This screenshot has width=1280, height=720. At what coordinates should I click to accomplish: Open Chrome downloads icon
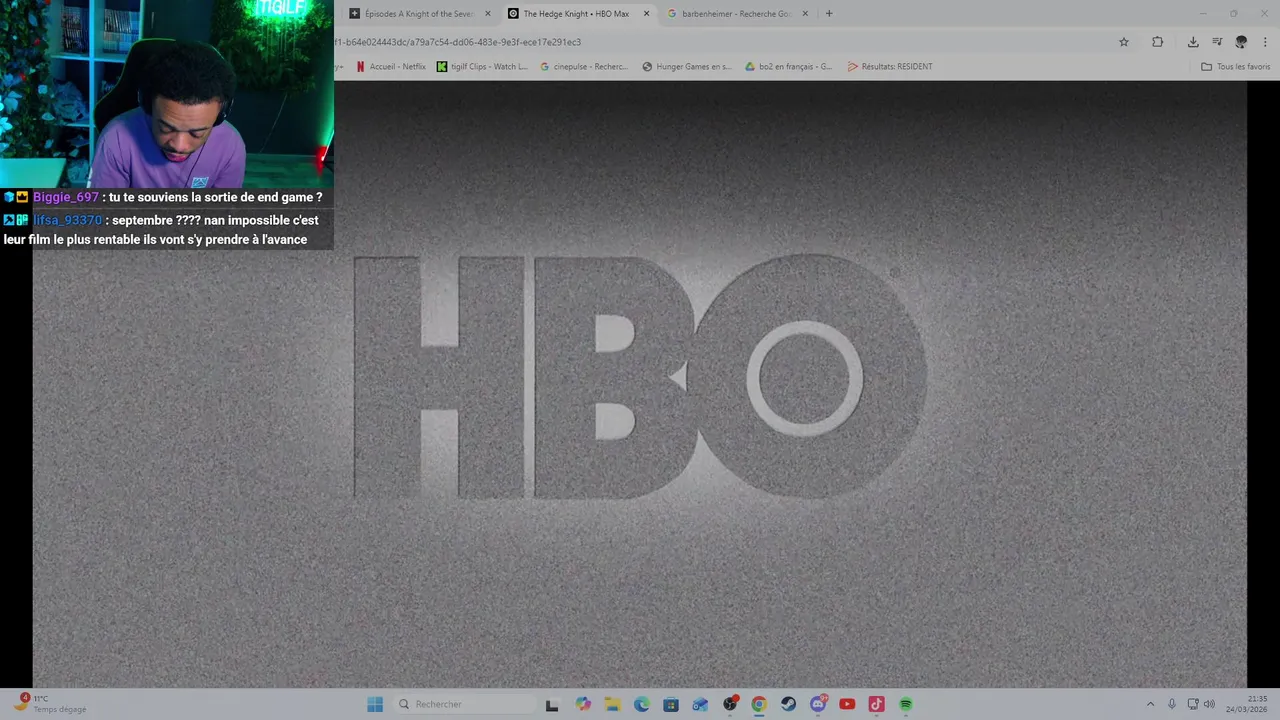click(1193, 42)
